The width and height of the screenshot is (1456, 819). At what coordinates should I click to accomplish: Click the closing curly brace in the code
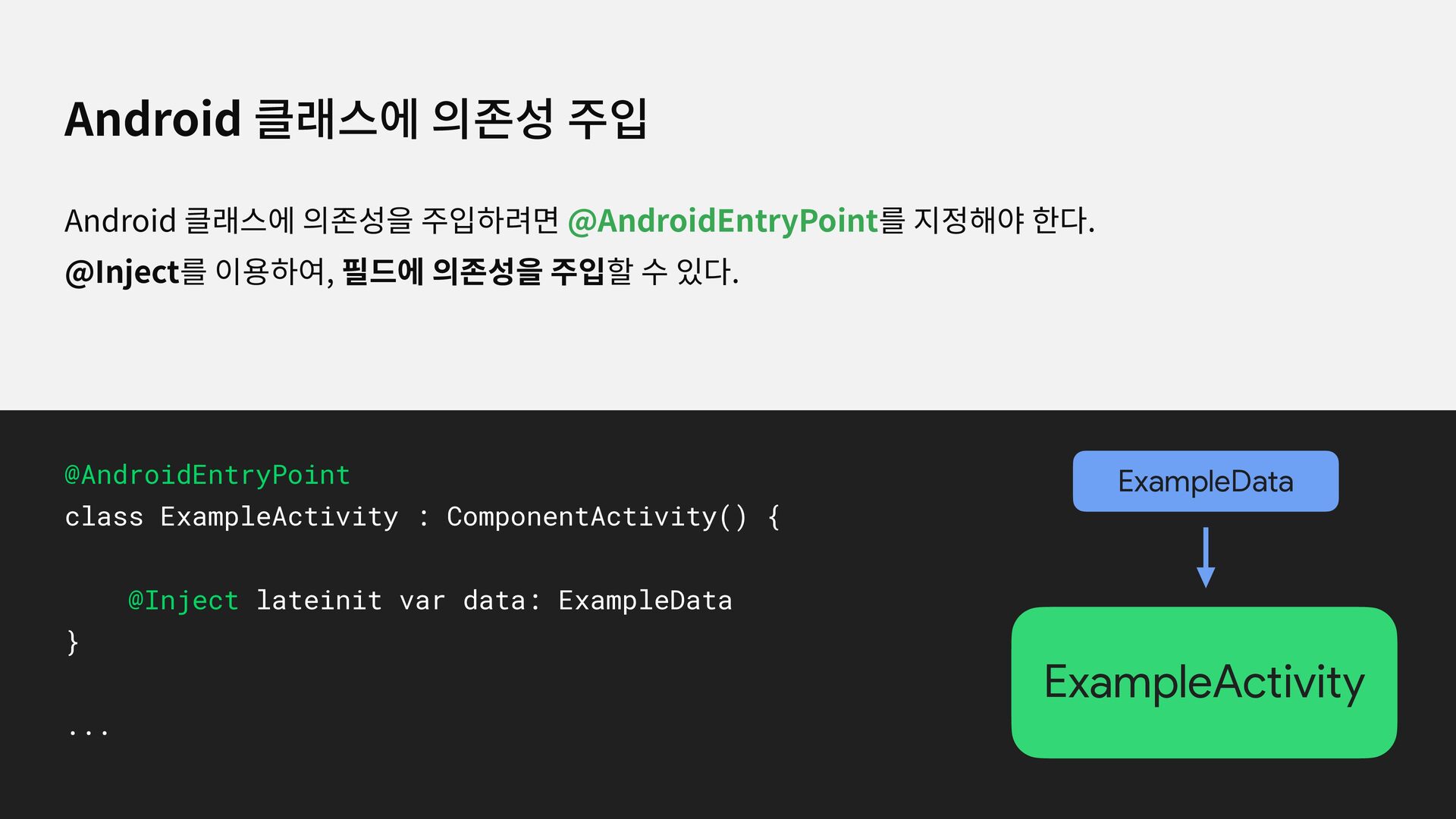coord(72,642)
